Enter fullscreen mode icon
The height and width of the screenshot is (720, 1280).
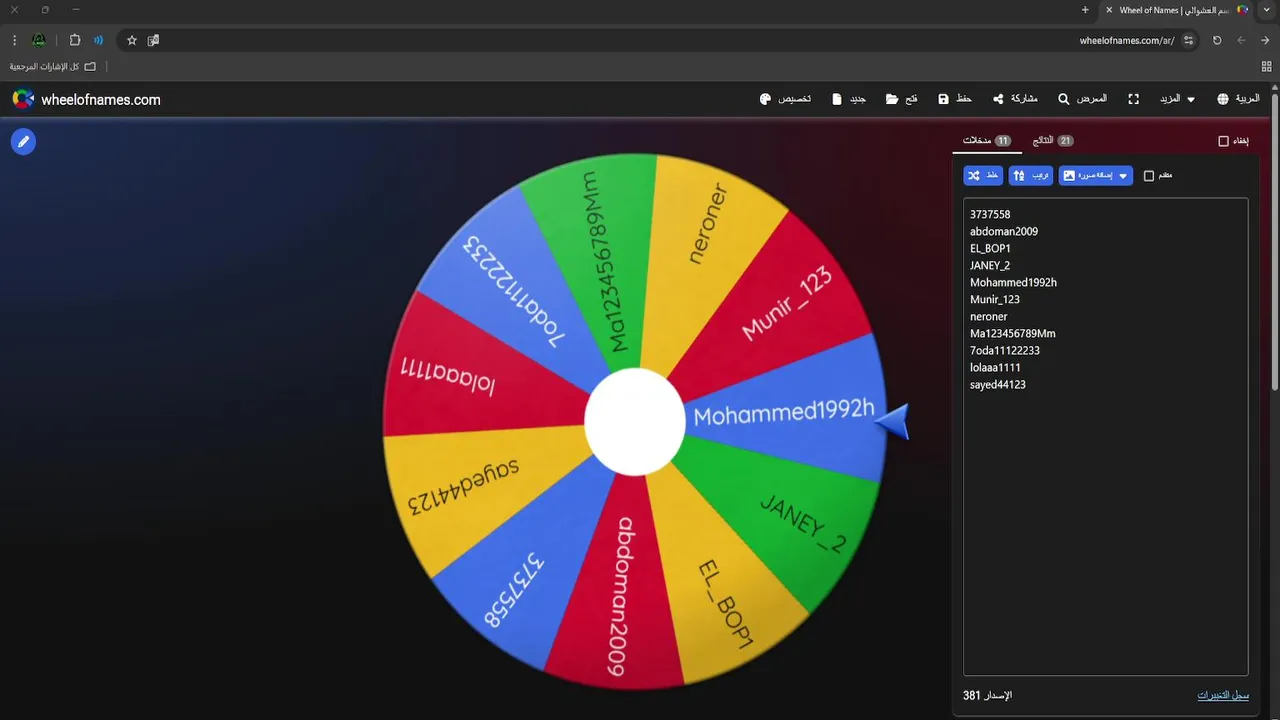pyautogui.click(x=1134, y=99)
